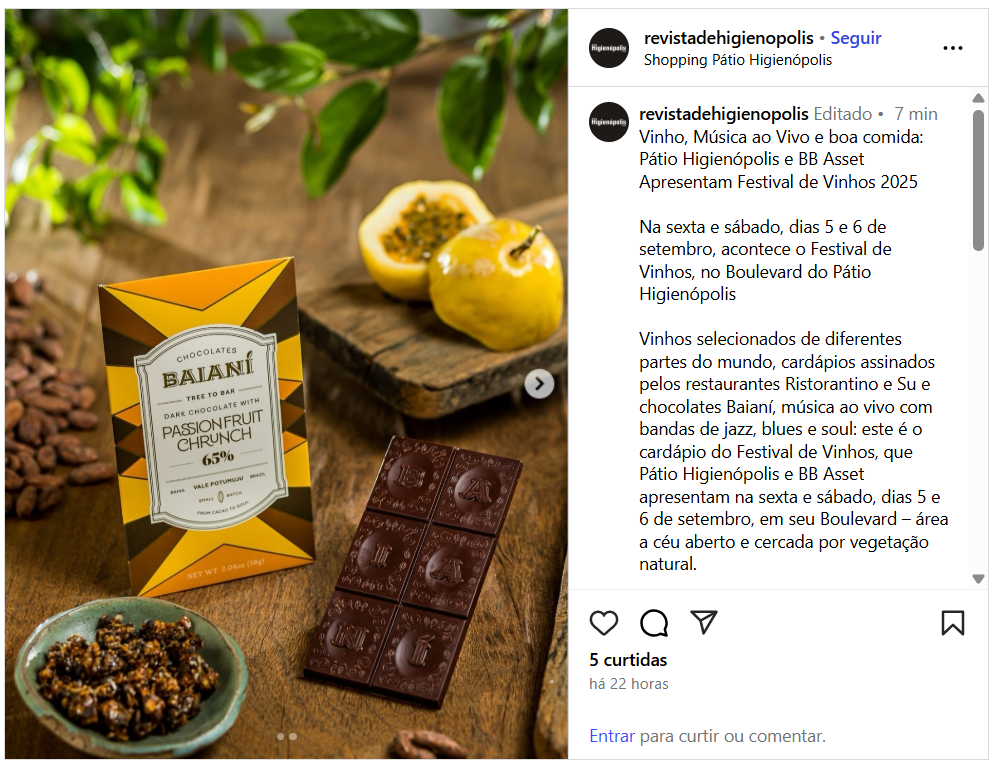This screenshot has height=766, width=1001.
Task: Click the caption scrollbar thumb
Action: (978, 181)
